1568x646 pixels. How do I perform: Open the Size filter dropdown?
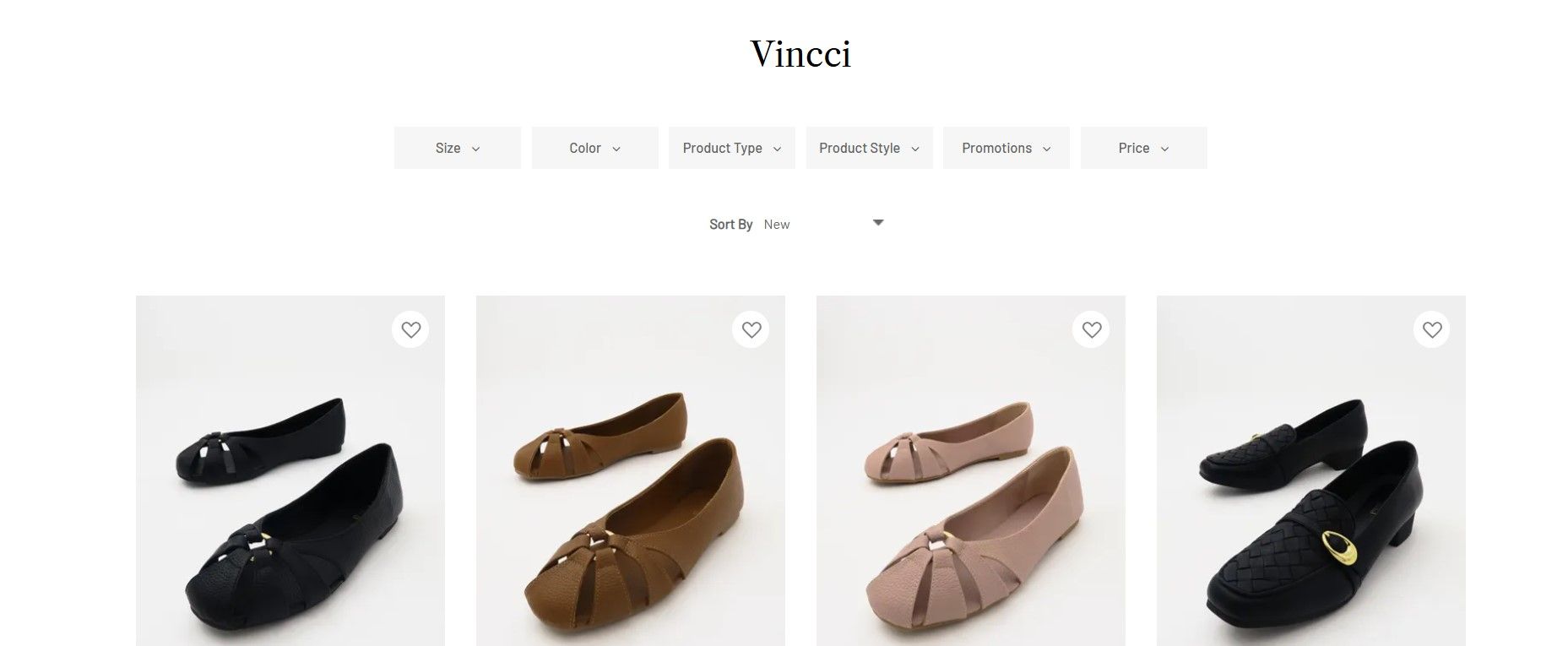458,148
